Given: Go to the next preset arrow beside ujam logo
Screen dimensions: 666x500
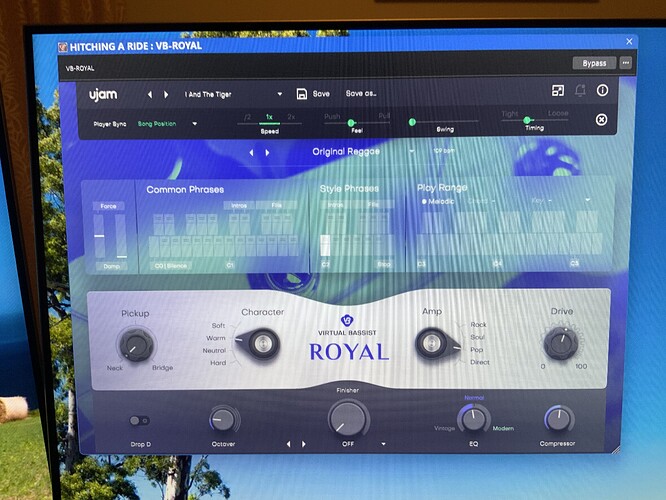Looking at the screenshot, I should coord(166,94).
